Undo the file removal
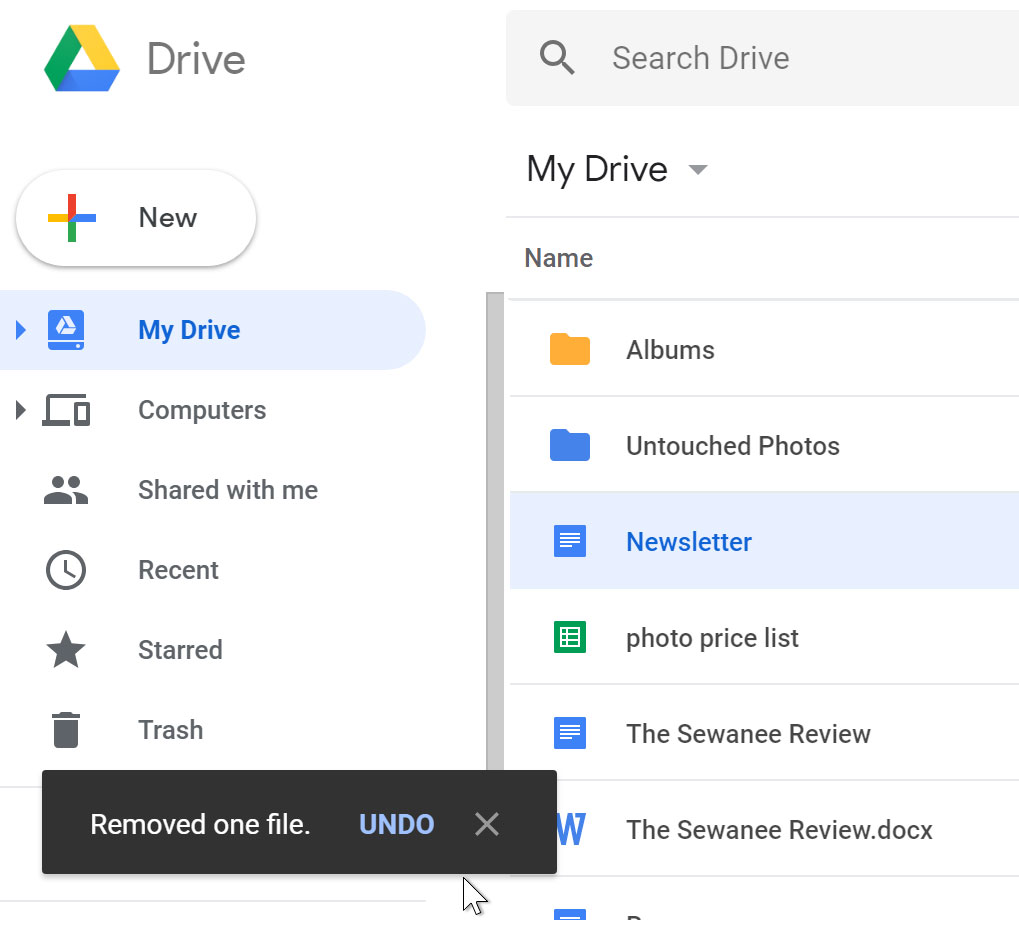 (x=396, y=824)
